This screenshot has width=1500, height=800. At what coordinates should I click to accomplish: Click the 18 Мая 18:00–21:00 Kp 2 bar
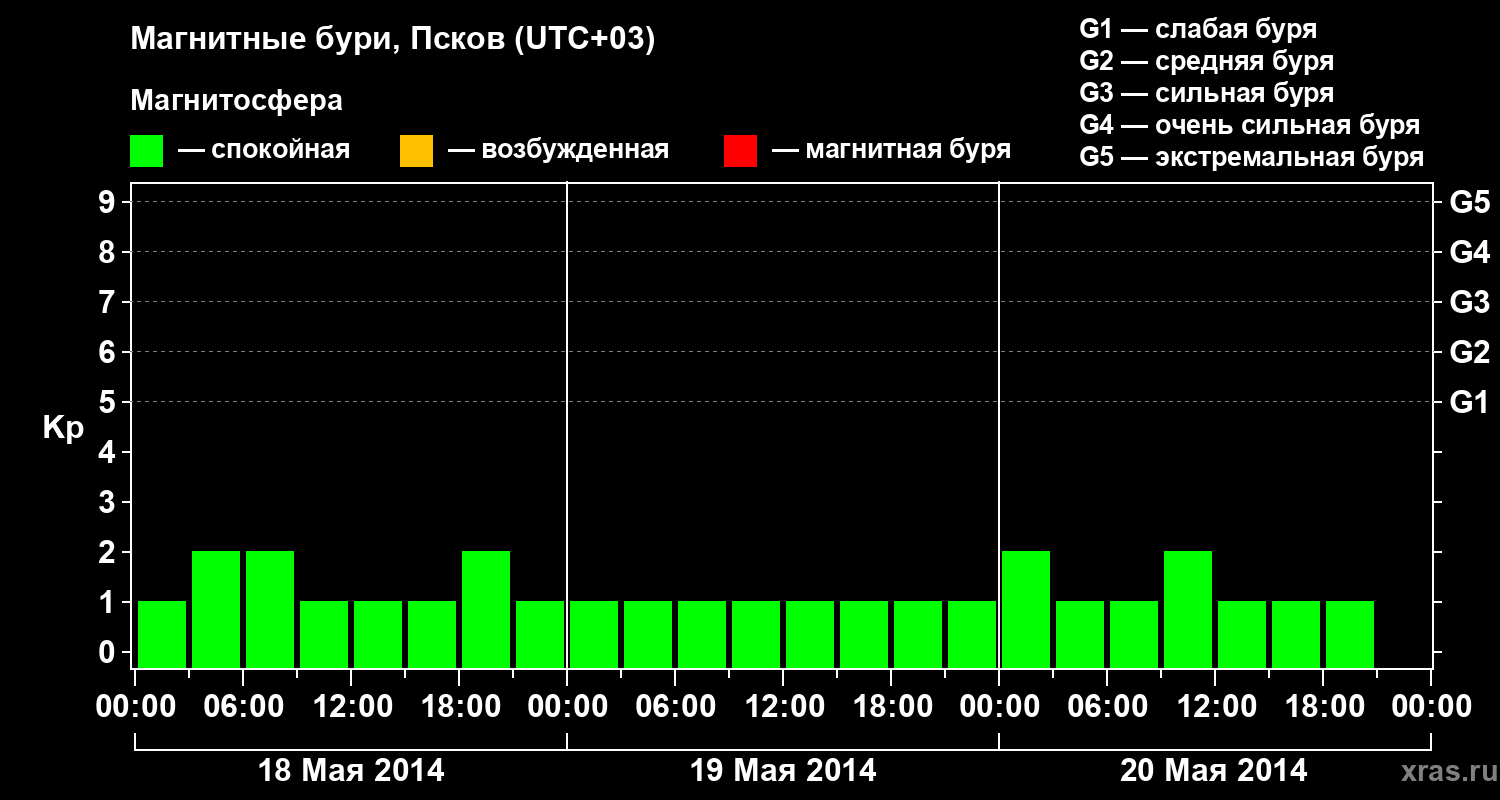pos(486,609)
